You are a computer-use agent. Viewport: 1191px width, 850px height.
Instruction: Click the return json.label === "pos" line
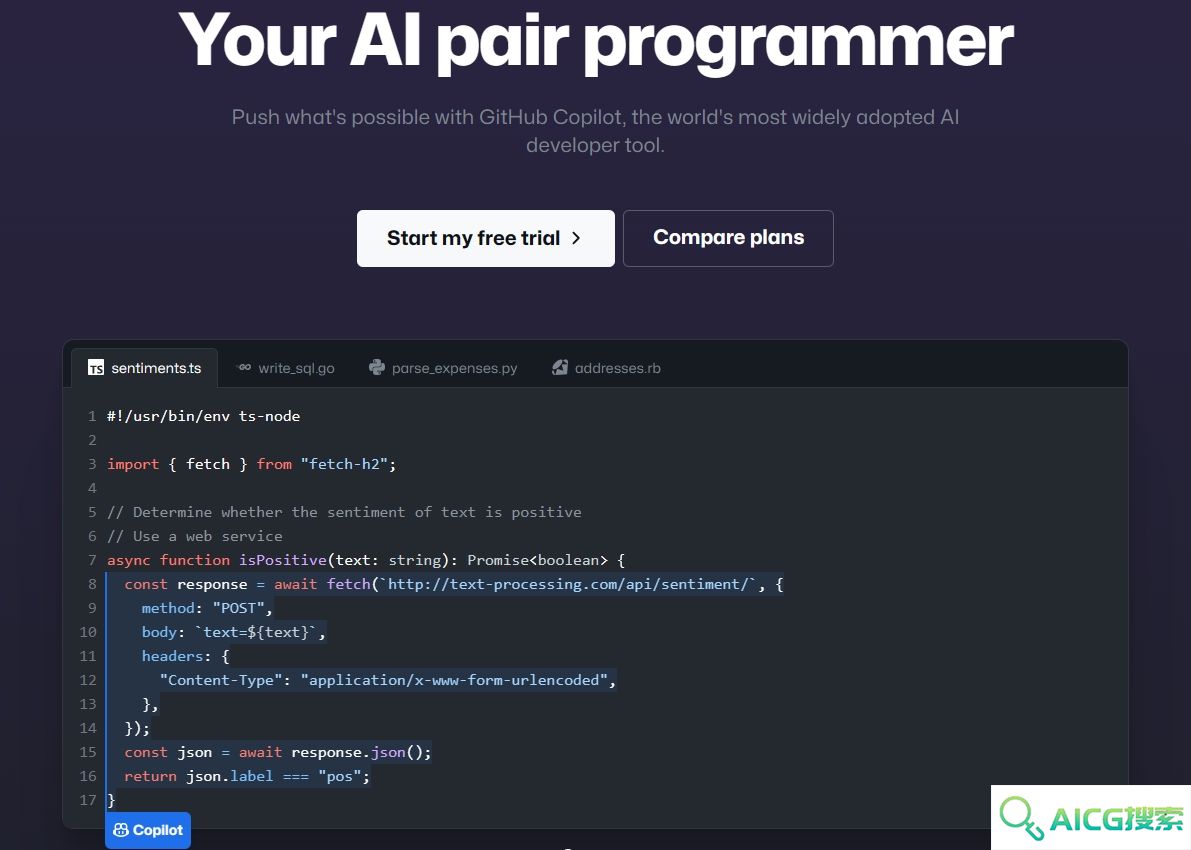pyautogui.click(x=247, y=776)
